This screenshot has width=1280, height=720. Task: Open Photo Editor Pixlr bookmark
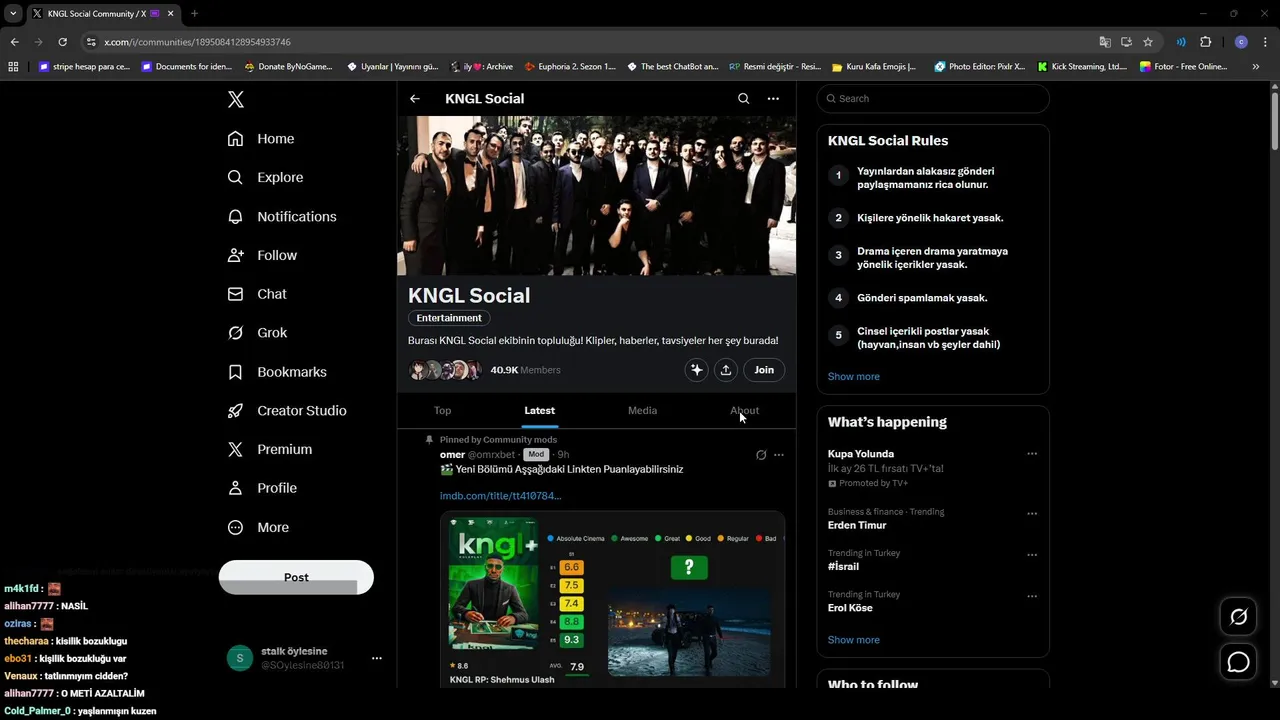click(979, 67)
